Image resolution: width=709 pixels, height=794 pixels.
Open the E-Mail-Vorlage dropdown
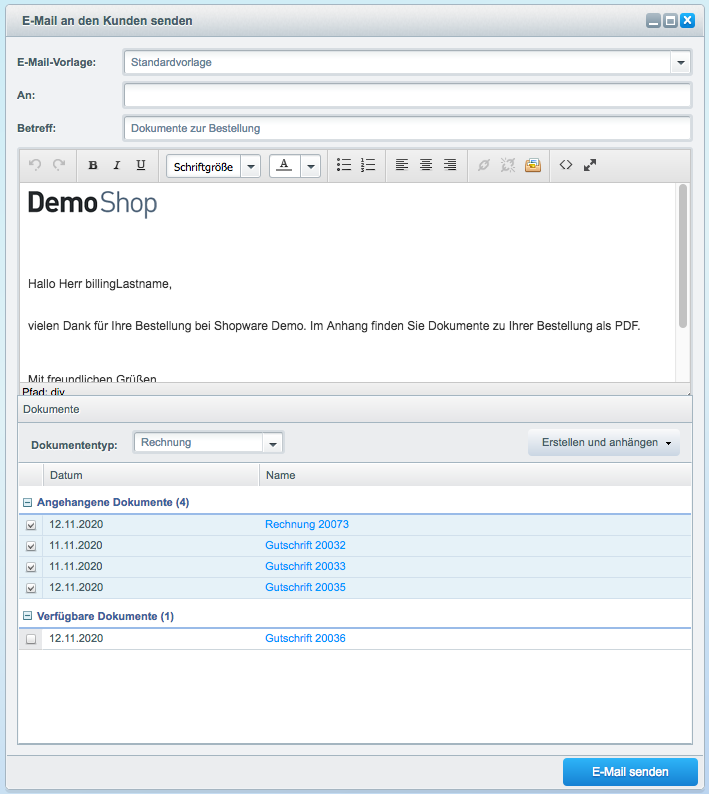tap(680, 62)
